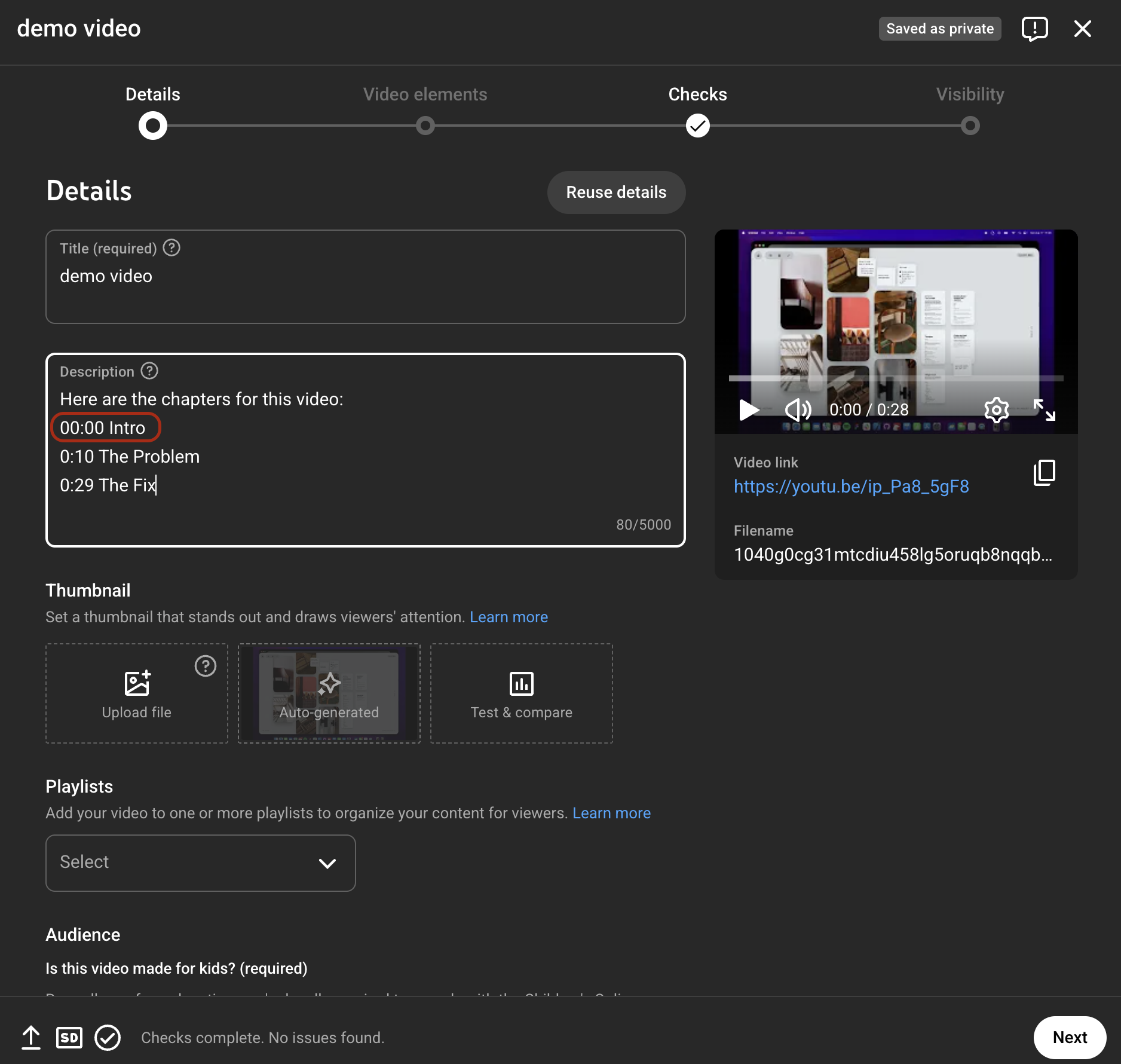Viewport: 1121px width, 1064px height.
Task: Click the upload status arrow icon
Action: point(31,1038)
